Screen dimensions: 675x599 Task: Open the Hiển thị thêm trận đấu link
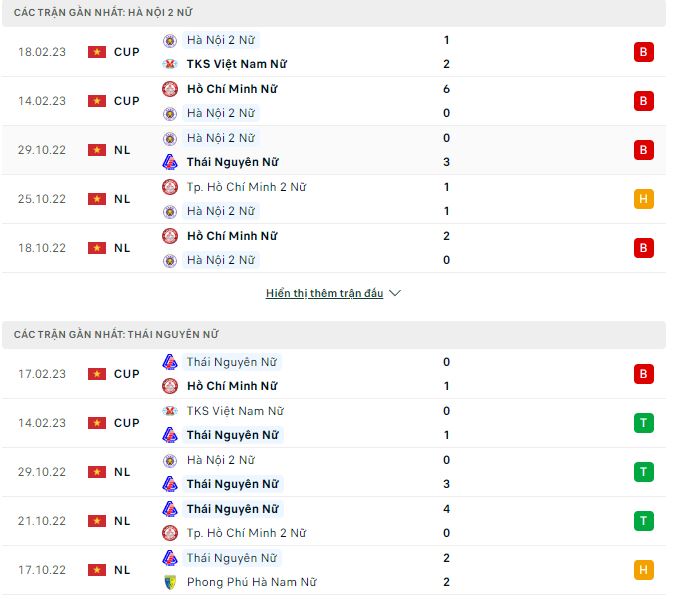324,294
